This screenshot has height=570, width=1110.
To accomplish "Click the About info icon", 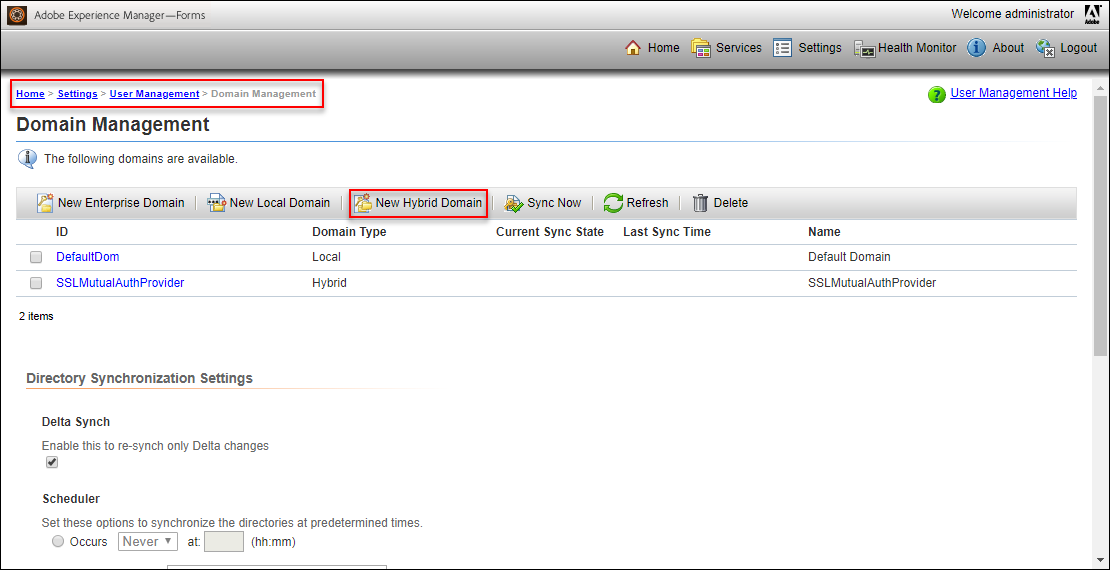I will pos(977,47).
